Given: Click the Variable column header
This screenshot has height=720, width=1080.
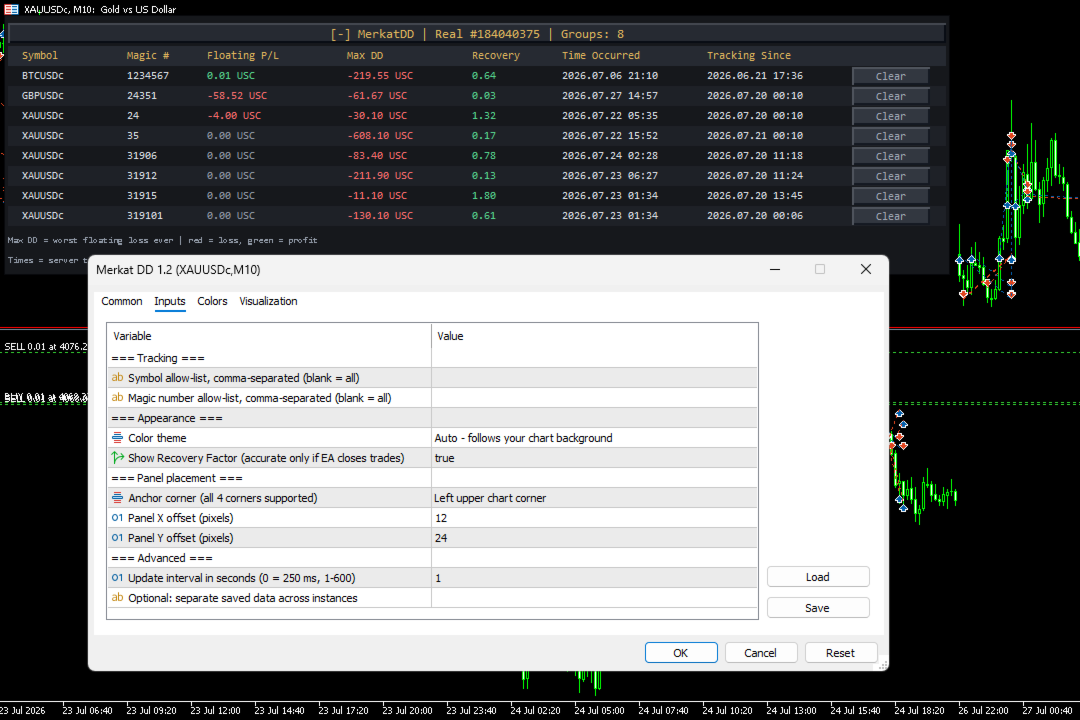Looking at the screenshot, I should (x=269, y=336).
